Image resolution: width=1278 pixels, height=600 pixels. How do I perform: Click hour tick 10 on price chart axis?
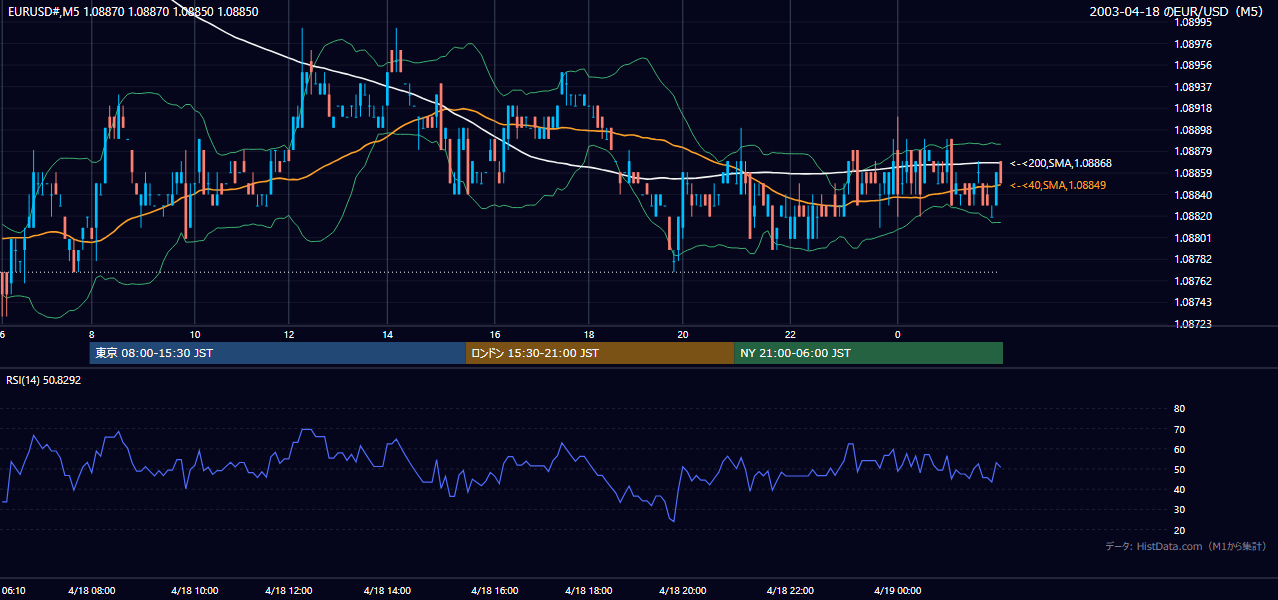(x=195, y=334)
